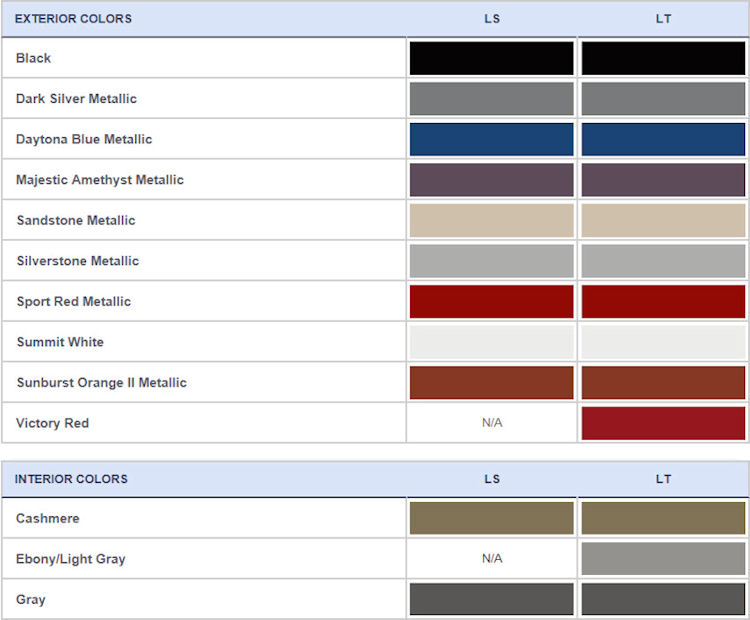
Task: Select the Sandstone Metallic swatch under LS
Action: pos(491,220)
